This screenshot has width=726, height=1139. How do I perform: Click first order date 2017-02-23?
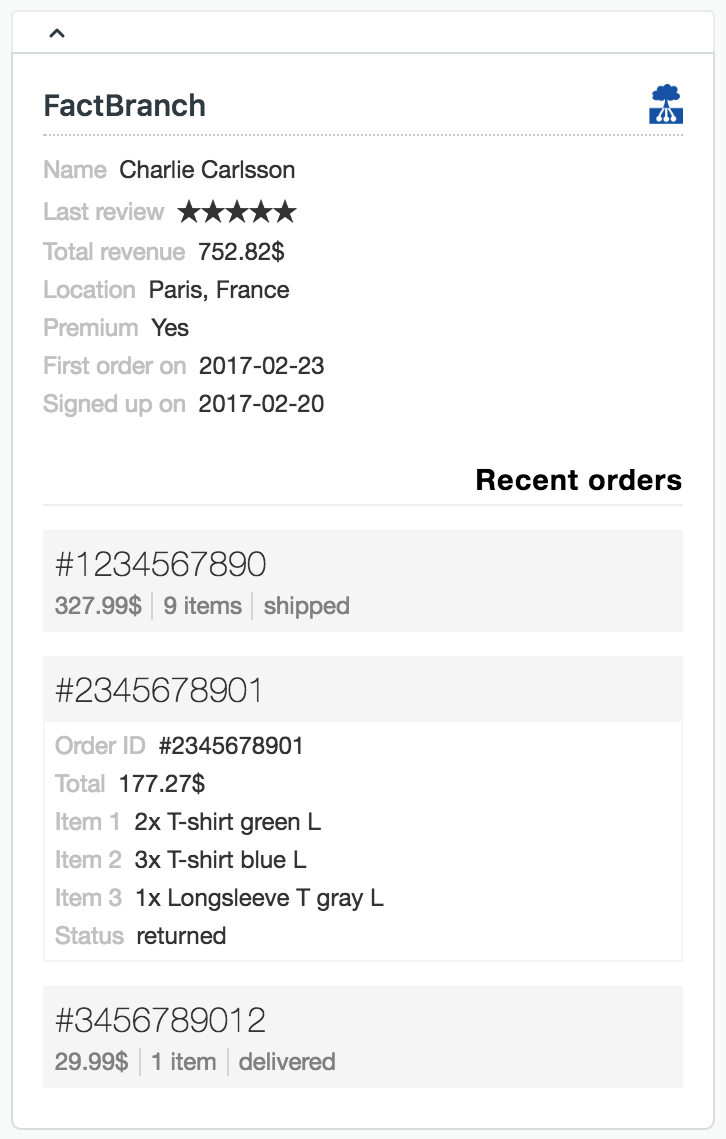pos(261,366)
